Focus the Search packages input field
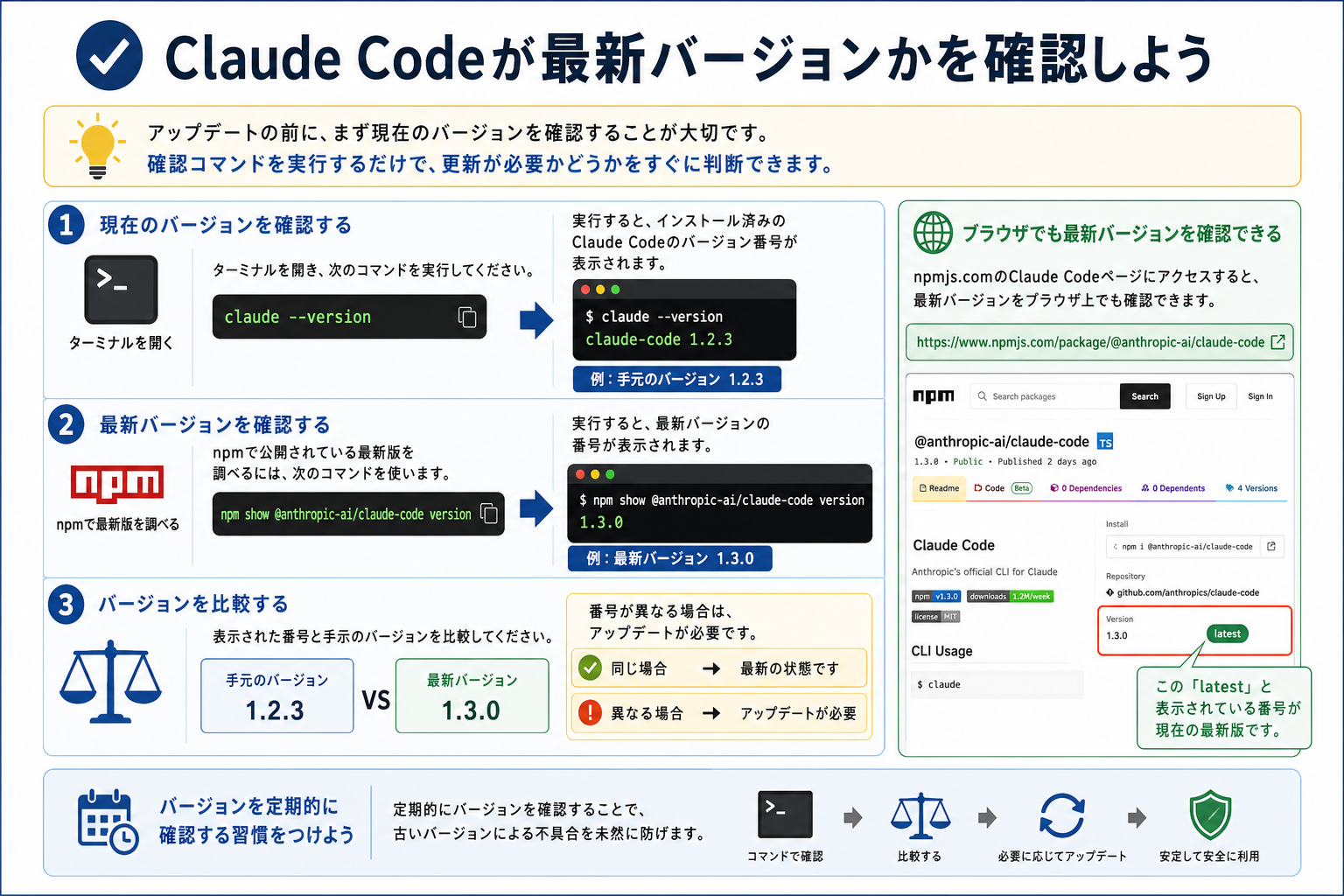Image resolution: width=1344 pixels, height=896 pixels. [1043, 396]
